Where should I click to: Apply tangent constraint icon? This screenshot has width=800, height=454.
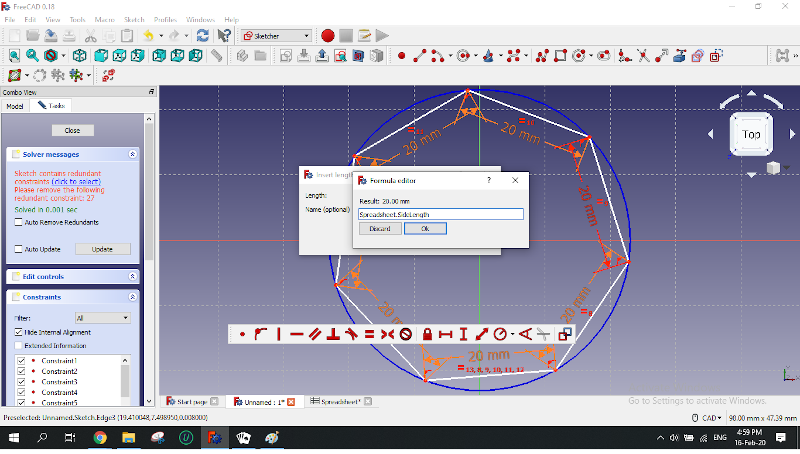tap(351, 334)
